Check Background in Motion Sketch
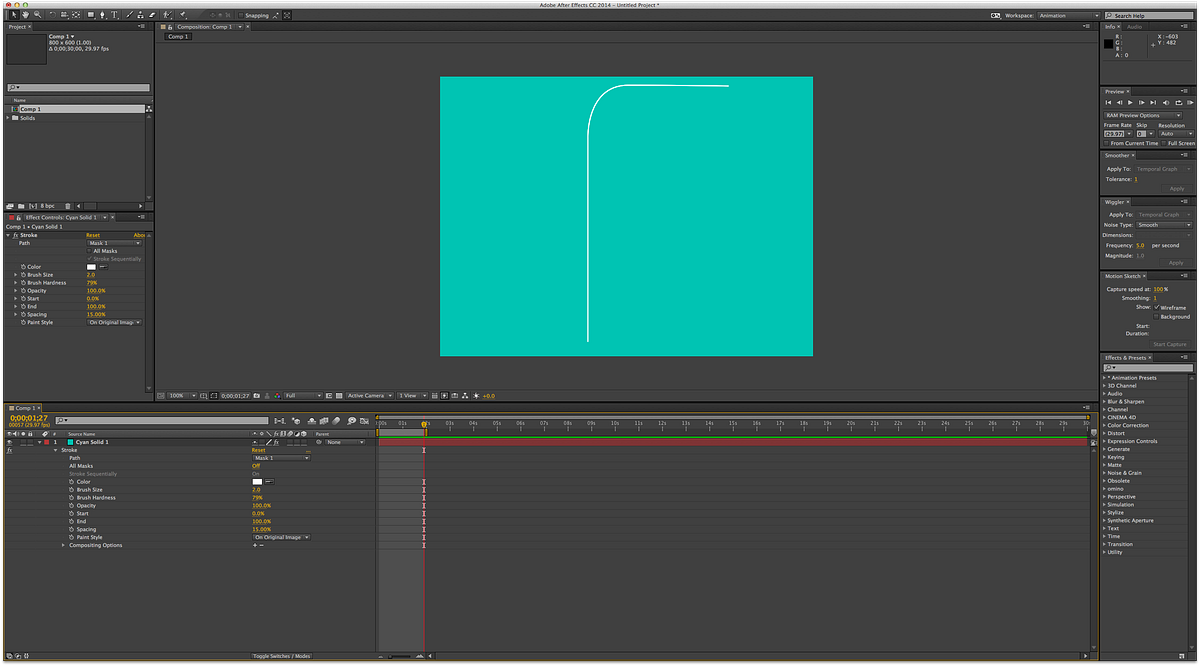 click(x=1156, y=316)
